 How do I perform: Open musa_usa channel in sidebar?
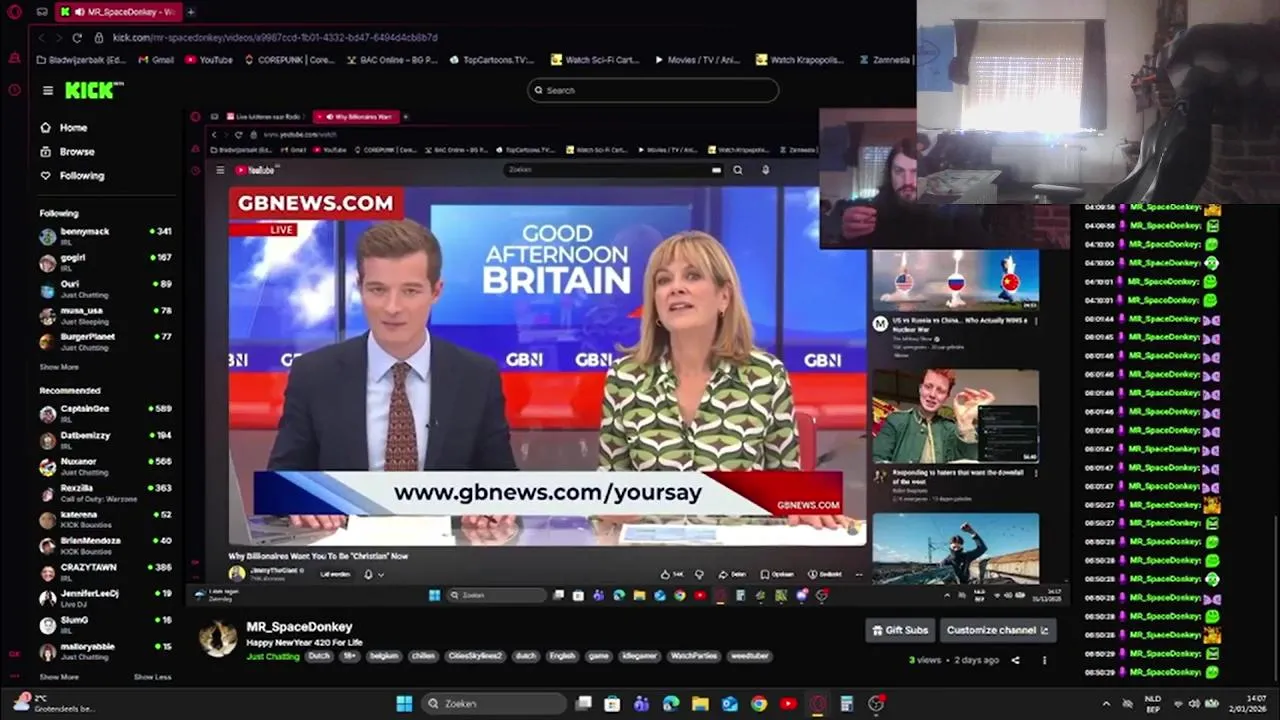[105, 315]
